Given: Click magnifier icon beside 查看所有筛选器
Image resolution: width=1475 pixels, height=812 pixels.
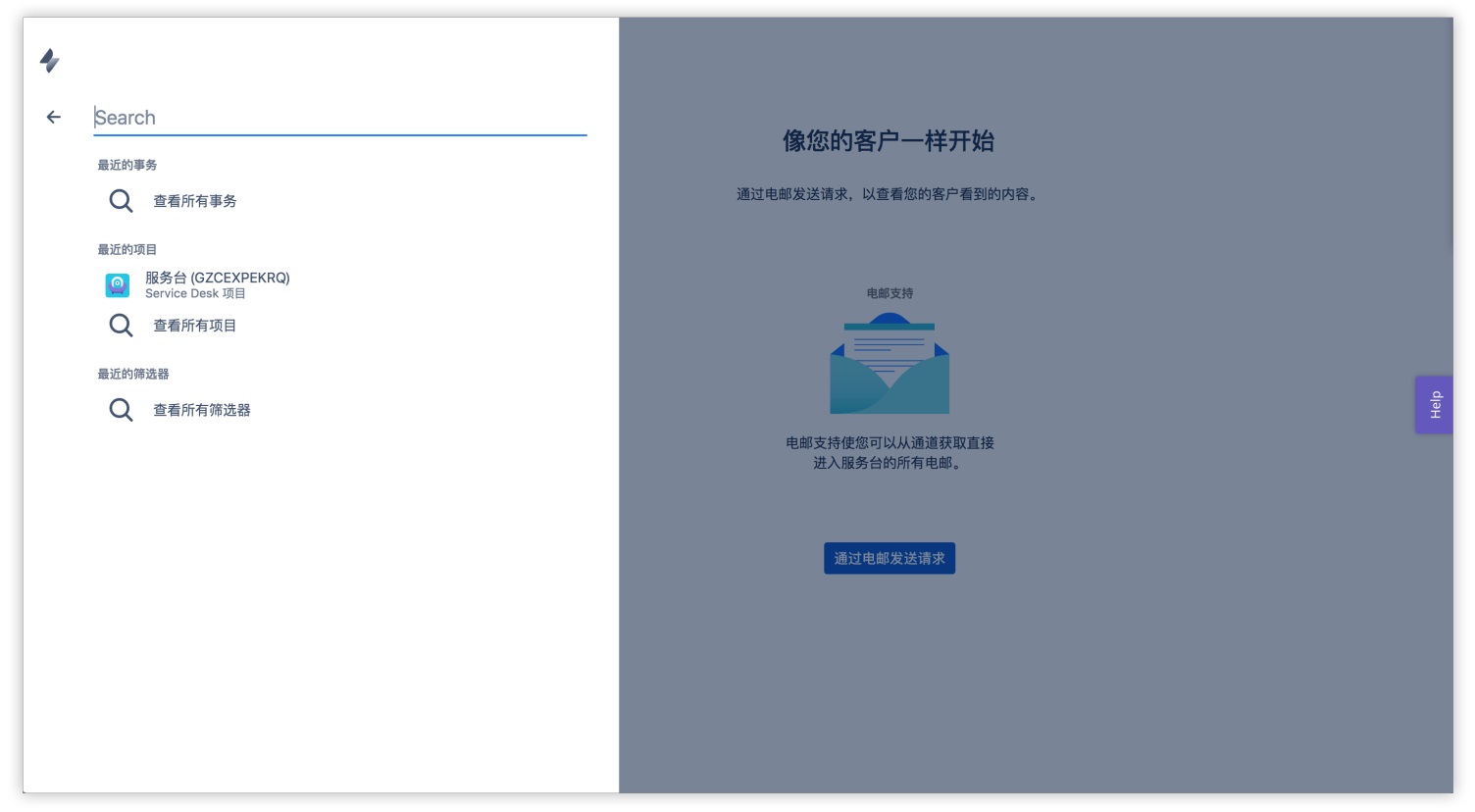Looking at the screenshot, I should click(x=121, y=410).
